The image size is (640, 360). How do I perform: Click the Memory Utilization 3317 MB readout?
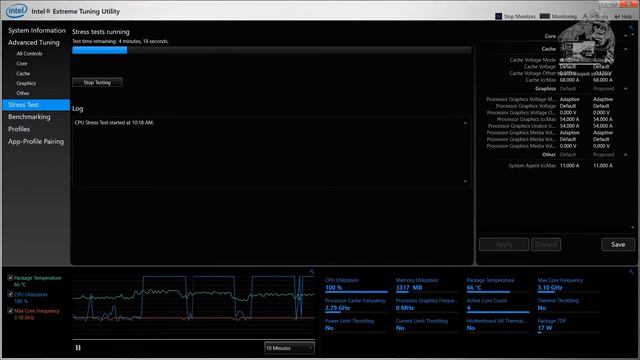point(427,284)
